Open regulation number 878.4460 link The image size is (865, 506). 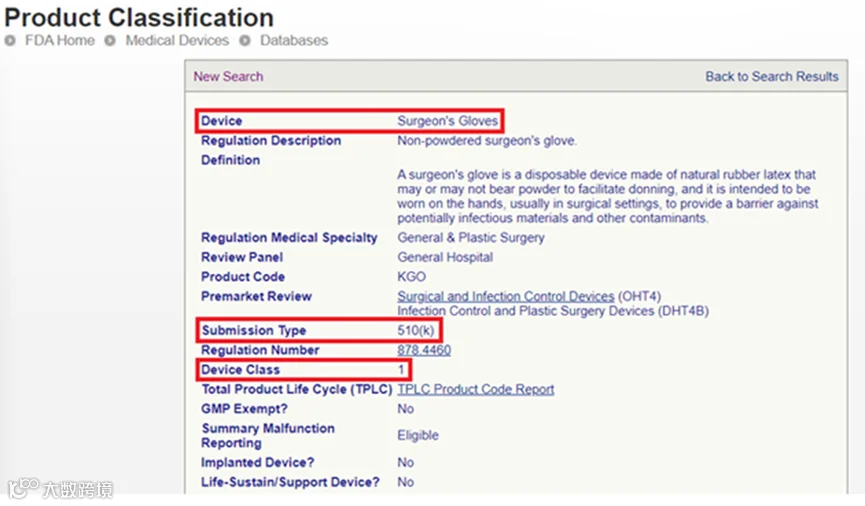[x=424, y=350]
